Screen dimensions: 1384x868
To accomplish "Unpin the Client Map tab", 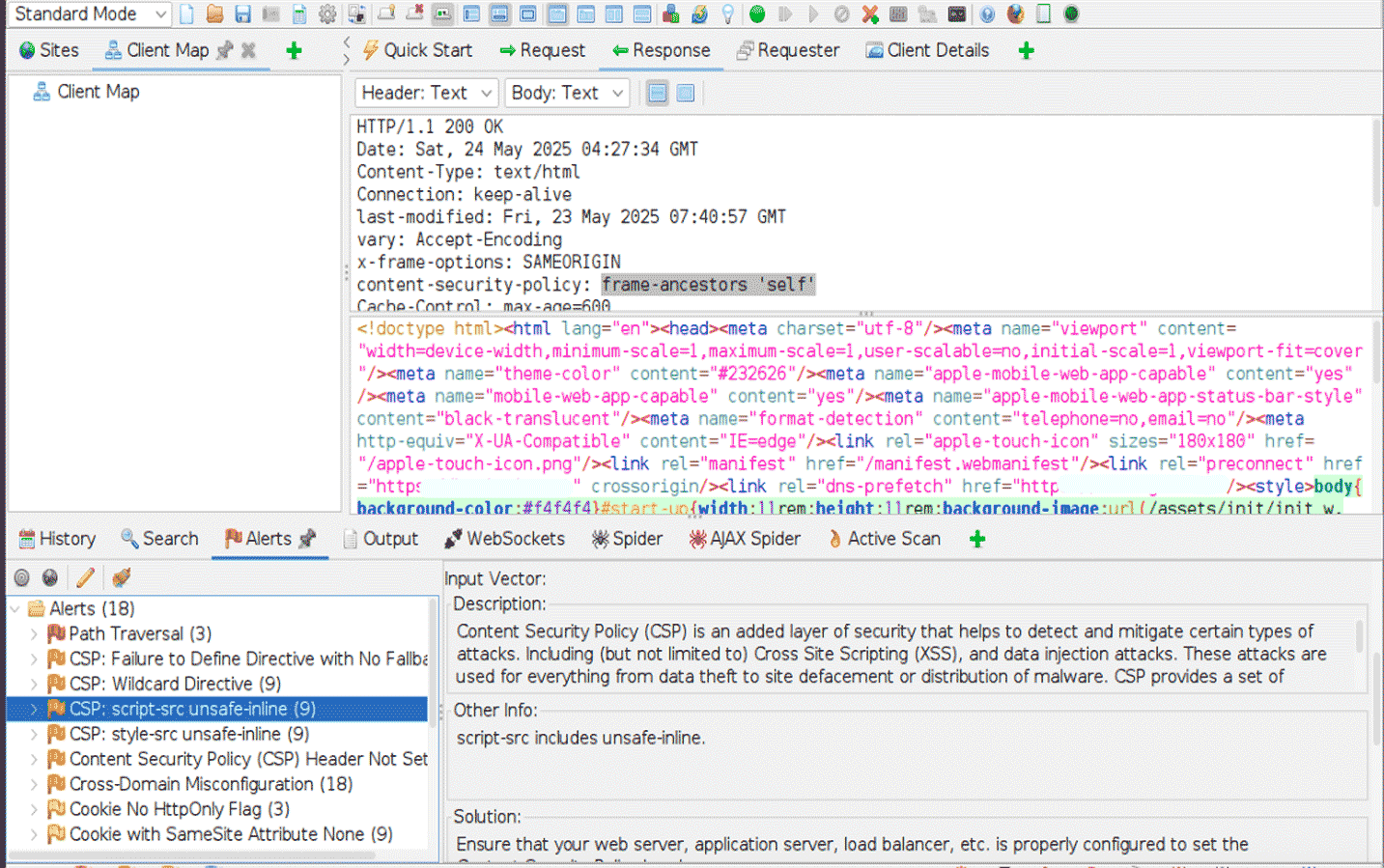I will click(x=225, y=50).
